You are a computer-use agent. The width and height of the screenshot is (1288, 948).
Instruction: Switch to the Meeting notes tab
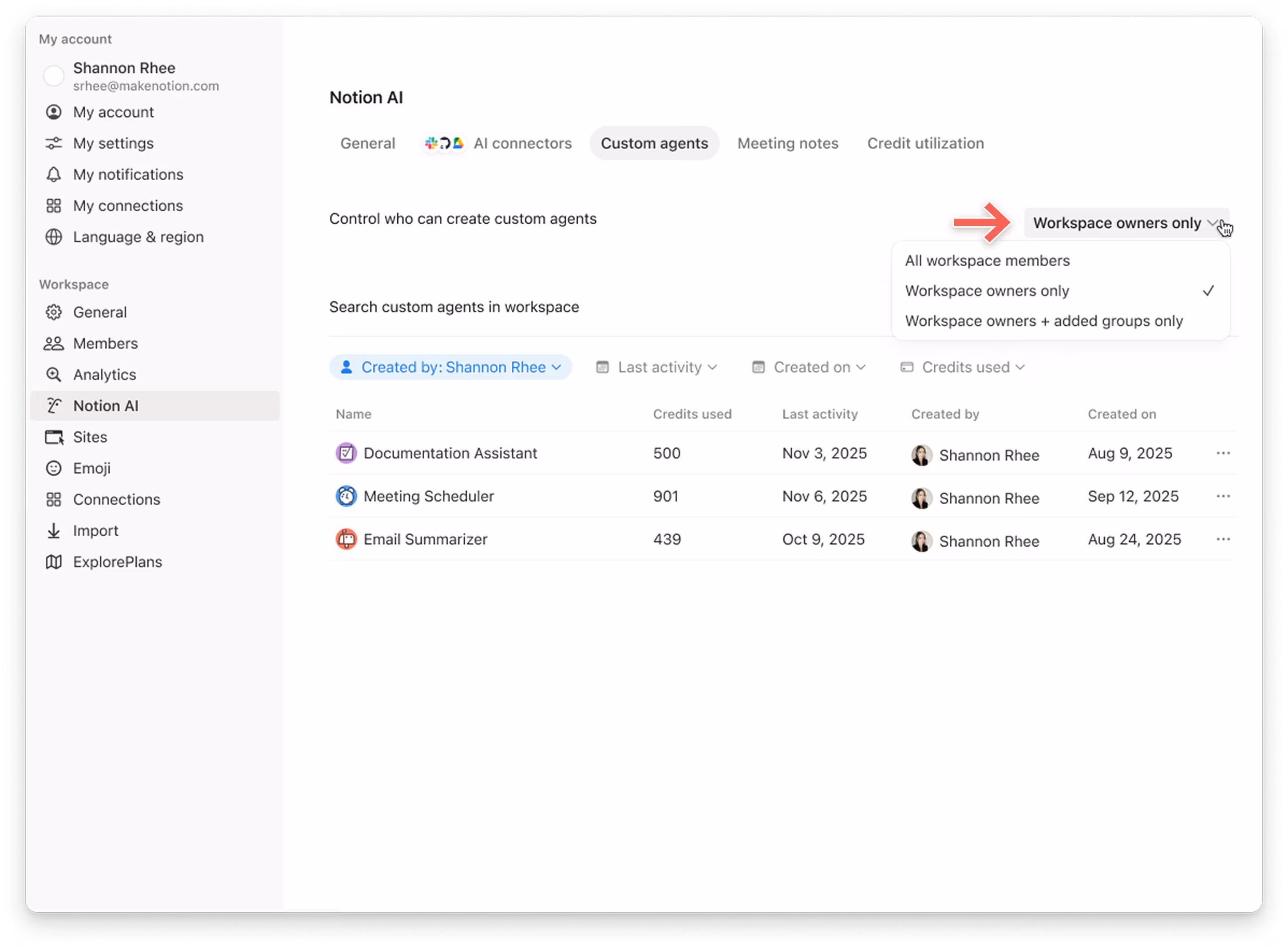(788, 143)
